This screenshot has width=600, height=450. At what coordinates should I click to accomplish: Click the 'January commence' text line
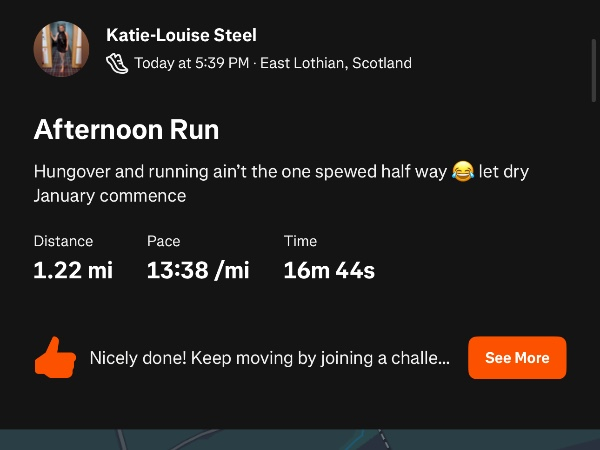[110, 196]
